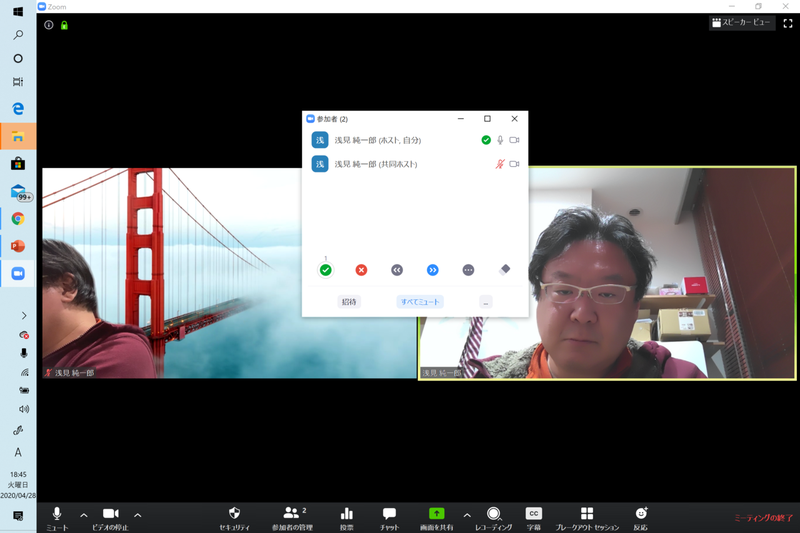Enter full screen mode icon

pos(788,23)
